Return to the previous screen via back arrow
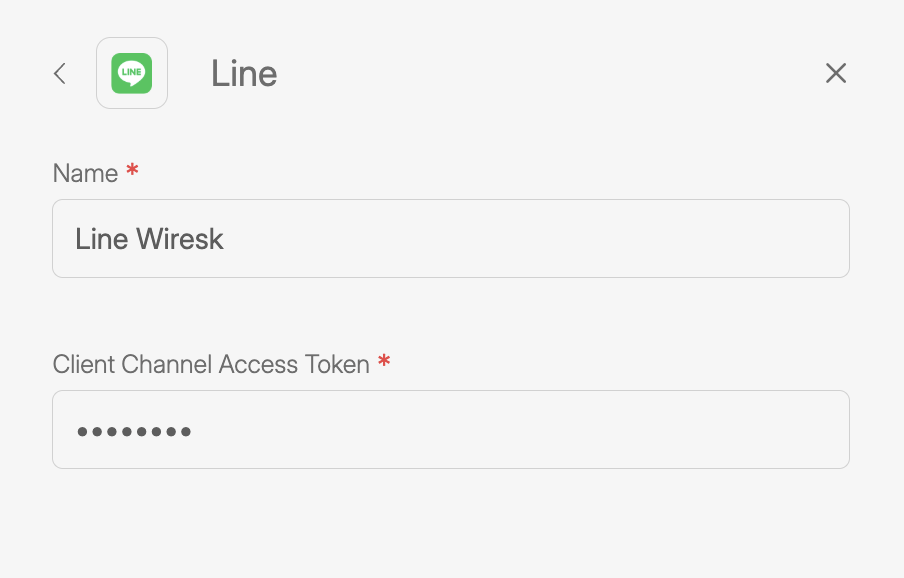 pos(60,73)
